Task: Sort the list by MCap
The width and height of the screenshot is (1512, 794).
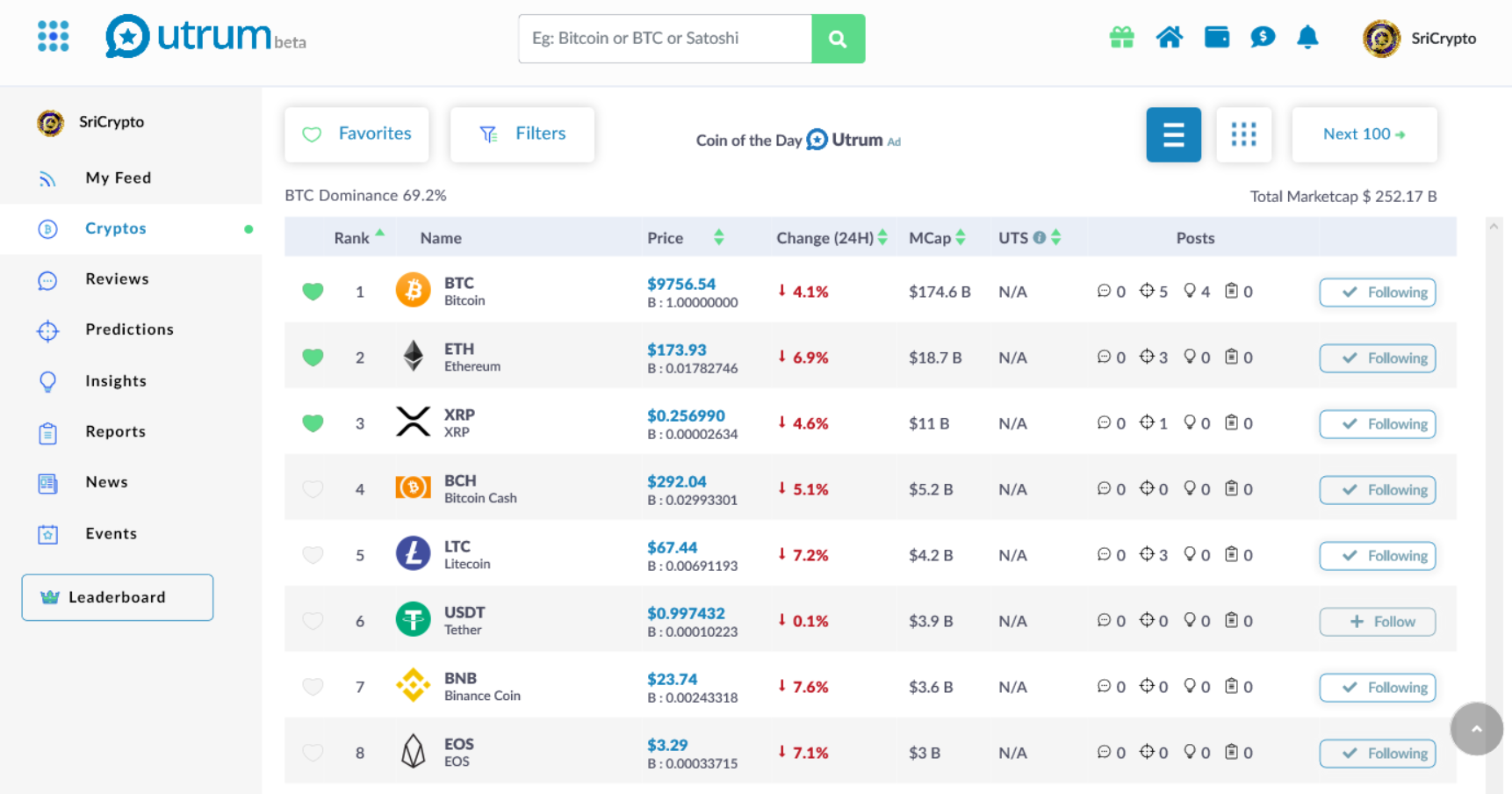Action: pos(961,236)
